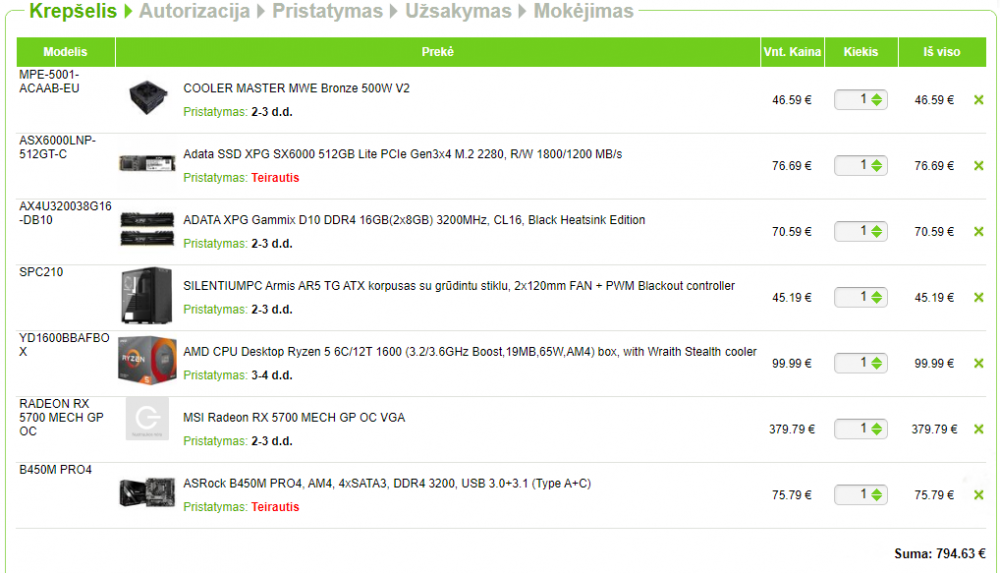Click the Modelis column header
Viewport: 1000px width, 573px height.
(x=66, y=52)
